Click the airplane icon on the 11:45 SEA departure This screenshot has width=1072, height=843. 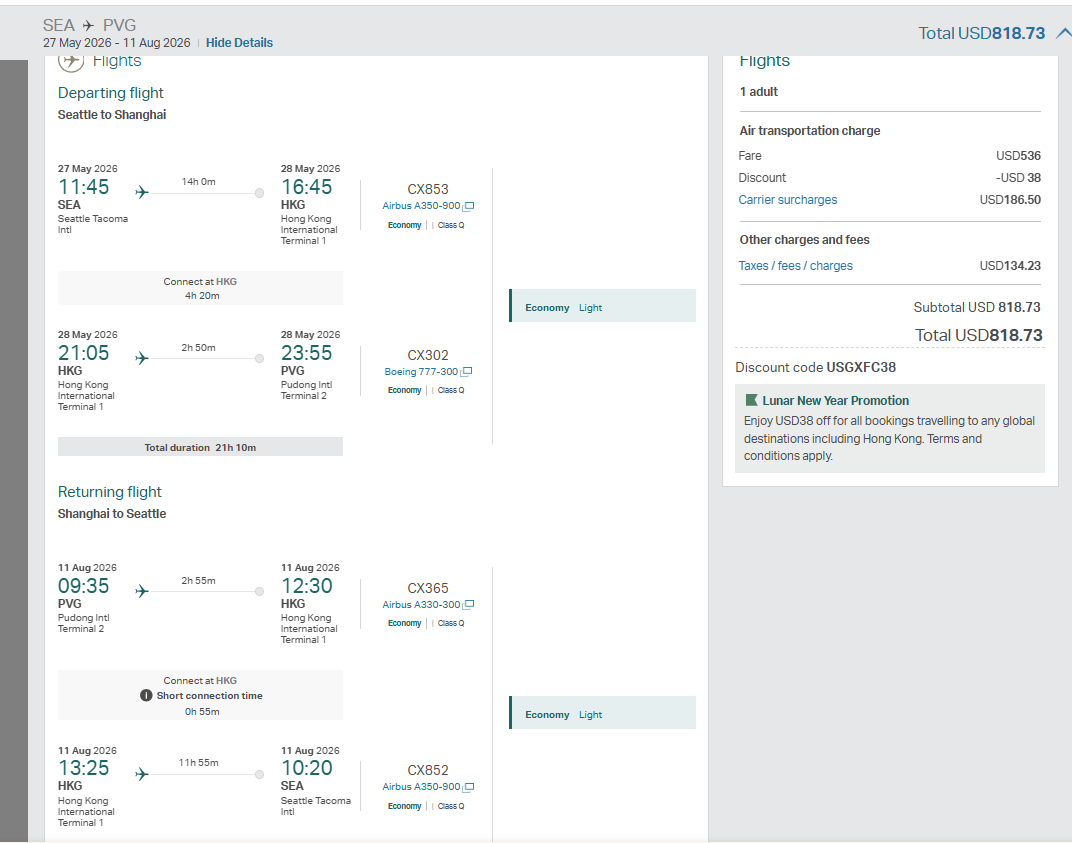(142, 192)
